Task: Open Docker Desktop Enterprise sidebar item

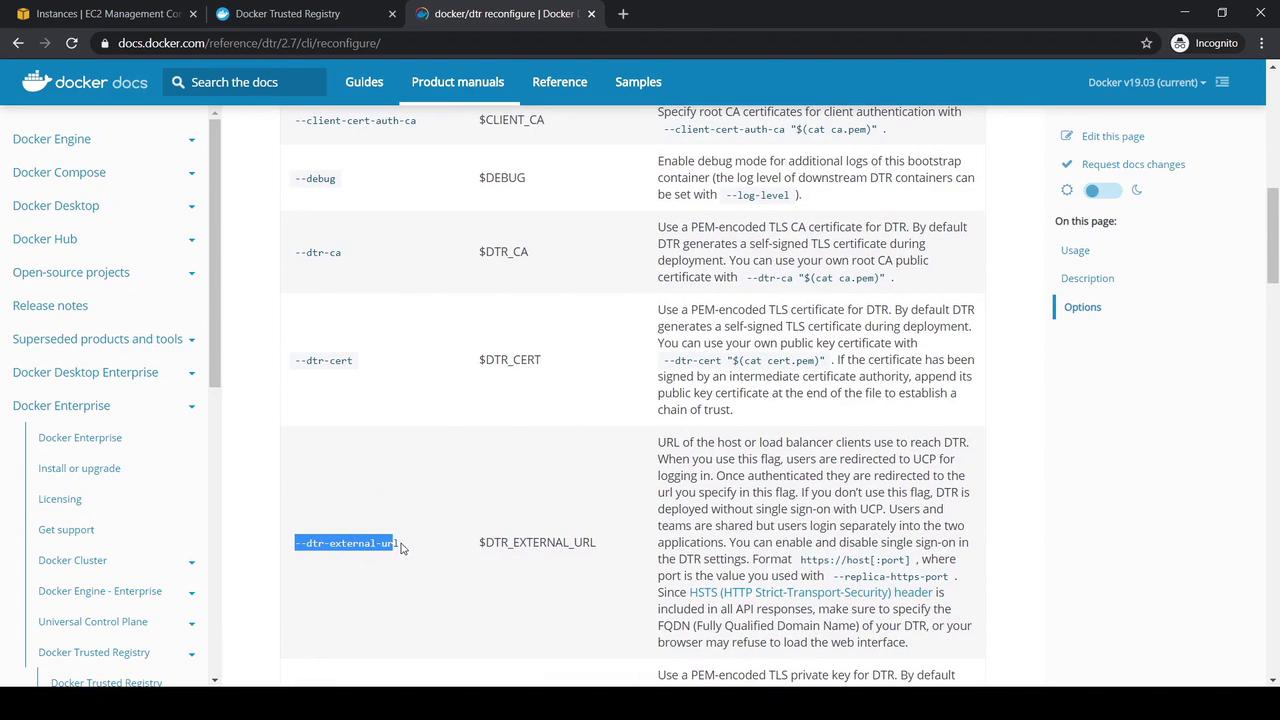Action: click(x=85, y=372)
